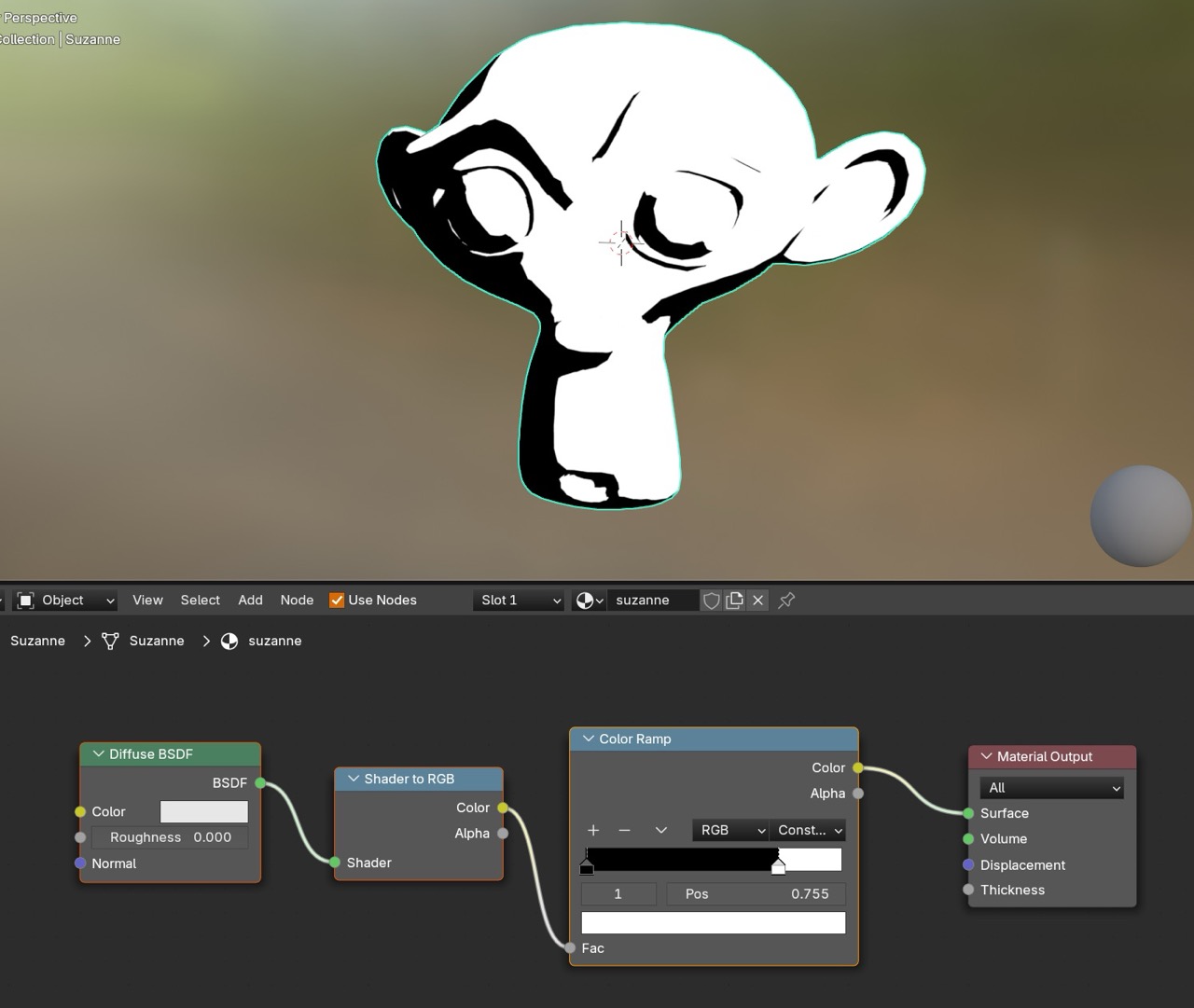Select the black color stop handle

(x=587, y=868)
